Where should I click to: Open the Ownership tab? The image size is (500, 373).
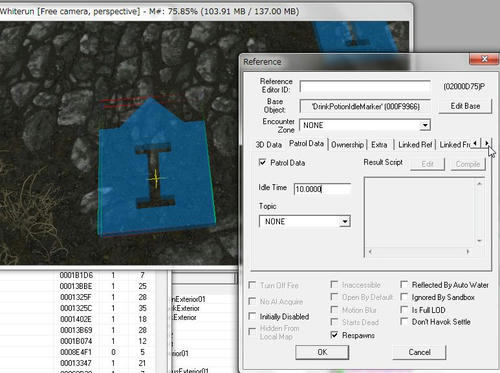click(347, 145)
